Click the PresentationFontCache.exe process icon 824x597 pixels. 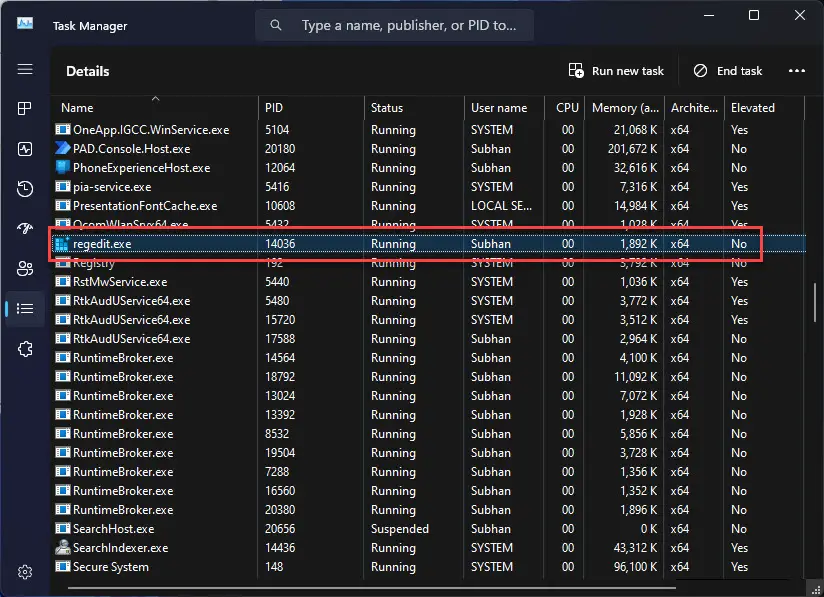(x=63, y=205)
